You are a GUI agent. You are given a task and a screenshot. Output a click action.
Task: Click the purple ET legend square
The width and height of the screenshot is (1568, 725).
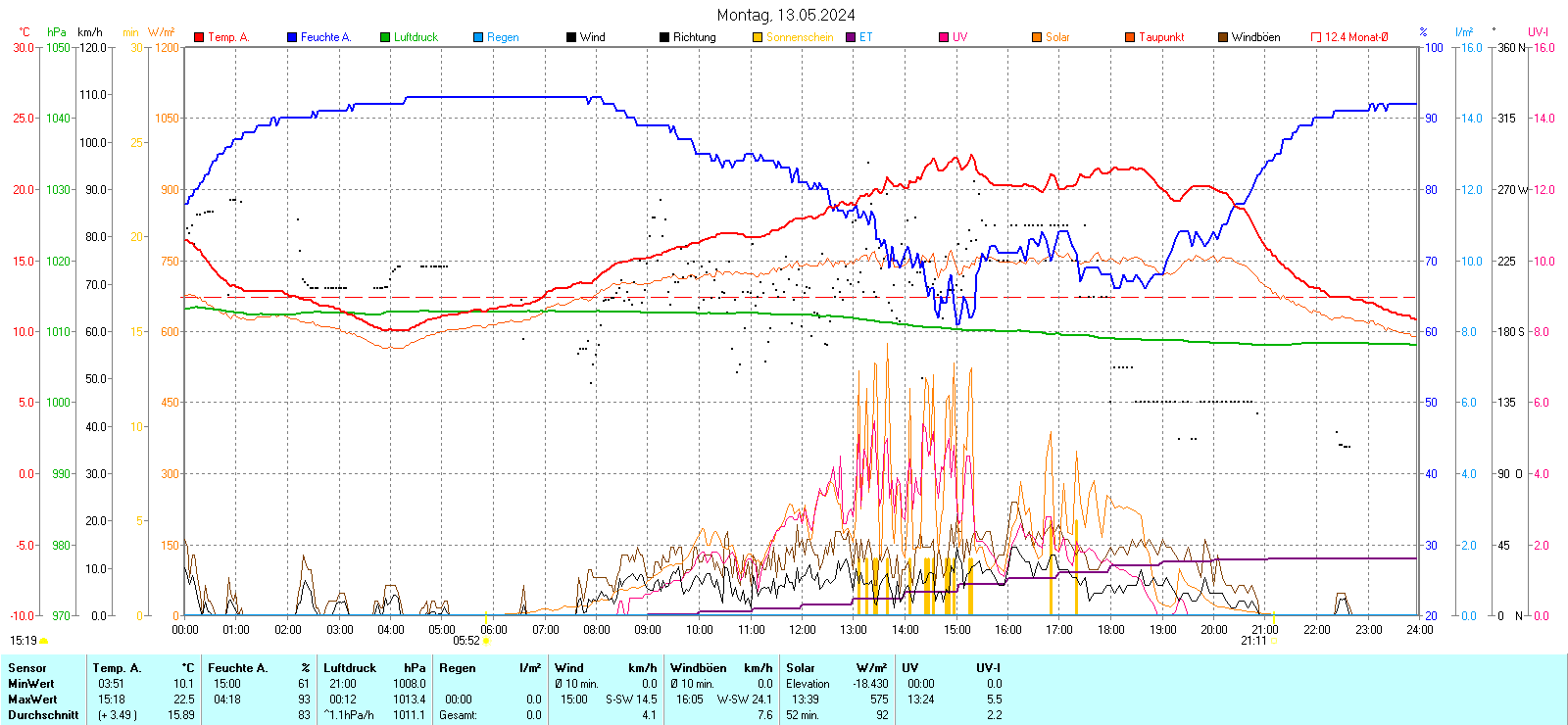(x=851, y=37)
